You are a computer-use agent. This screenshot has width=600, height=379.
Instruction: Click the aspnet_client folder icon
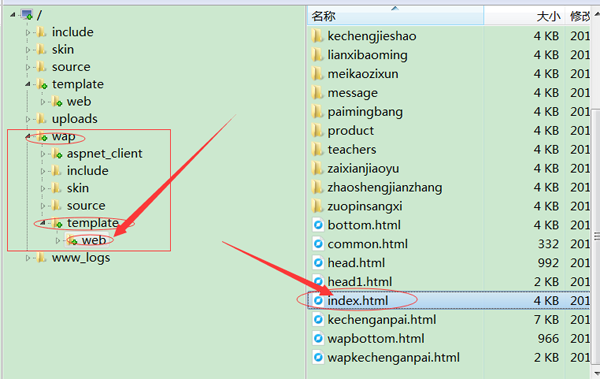pos(57,154)
